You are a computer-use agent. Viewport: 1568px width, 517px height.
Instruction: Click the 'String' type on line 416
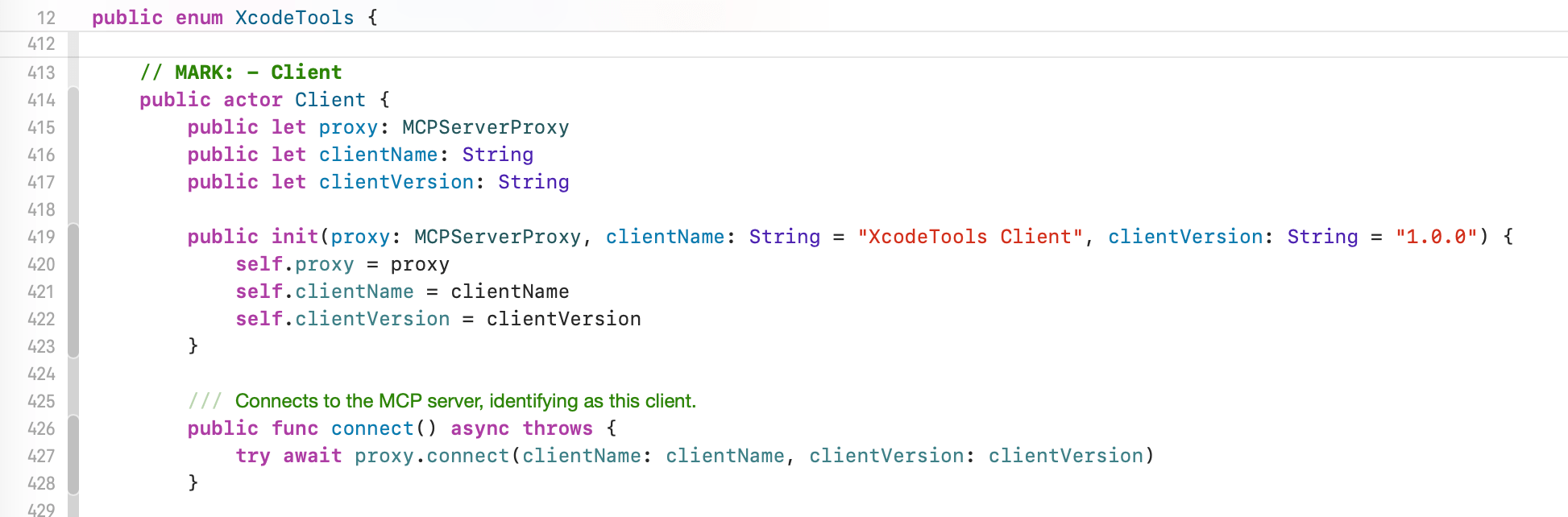(x=498, y=154)
